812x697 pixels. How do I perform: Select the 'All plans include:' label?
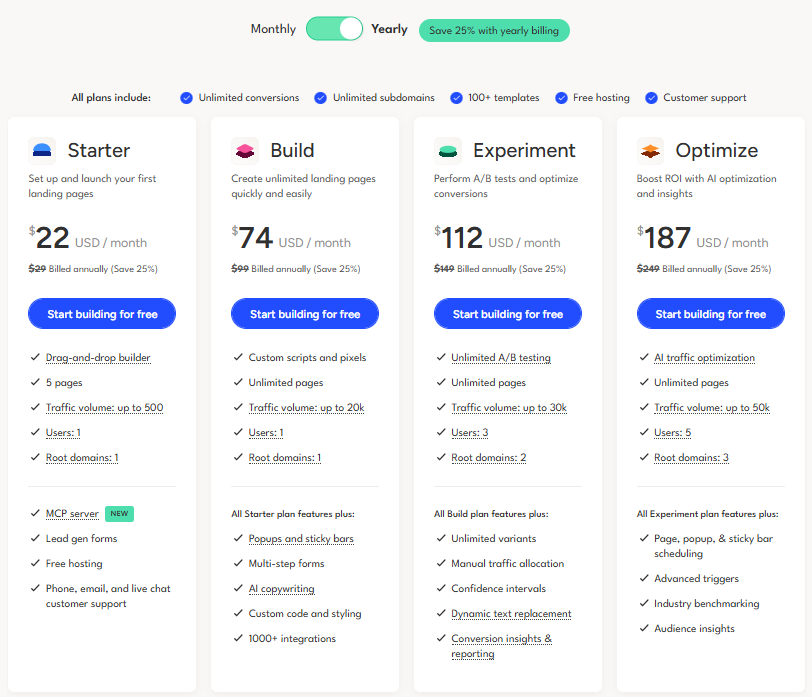(111, 98)
